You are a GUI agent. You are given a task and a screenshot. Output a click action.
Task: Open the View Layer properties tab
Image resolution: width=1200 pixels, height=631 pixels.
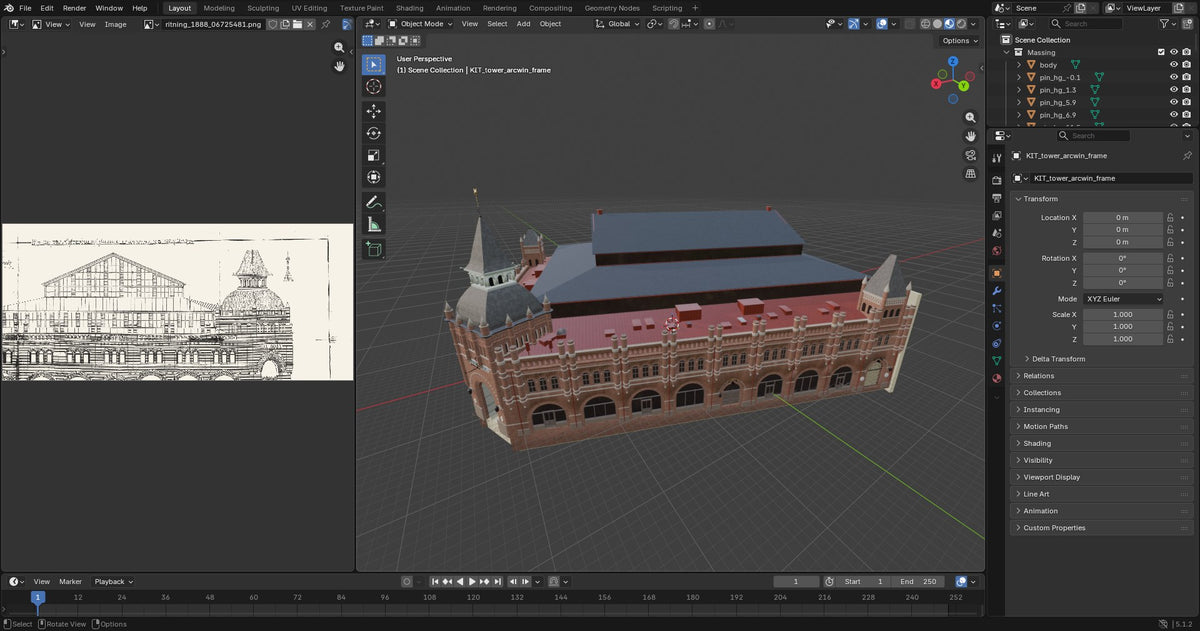pos(996,215)
